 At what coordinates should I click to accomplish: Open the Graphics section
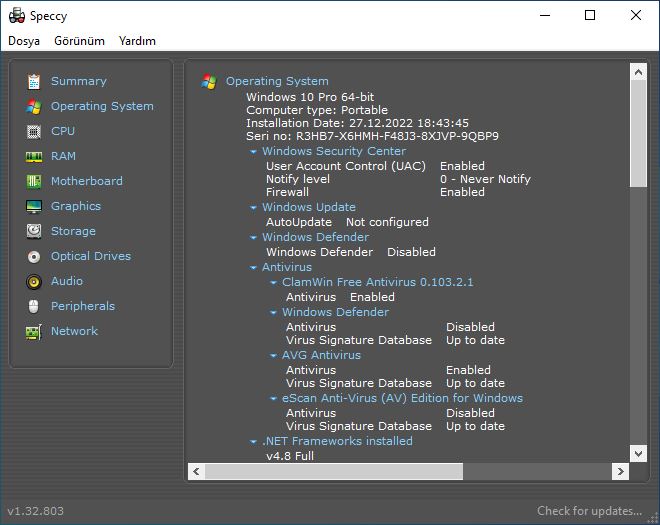click(x=76, y=206)
